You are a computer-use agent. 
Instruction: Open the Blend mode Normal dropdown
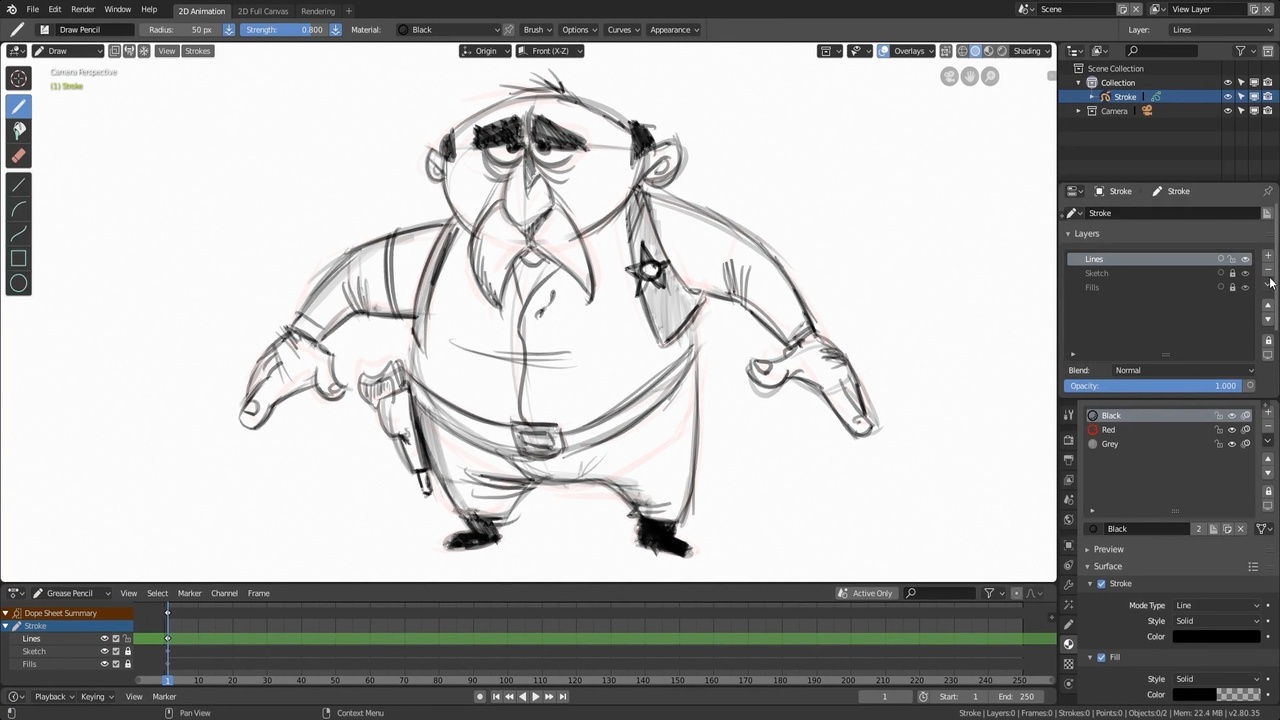(1184, 370)
